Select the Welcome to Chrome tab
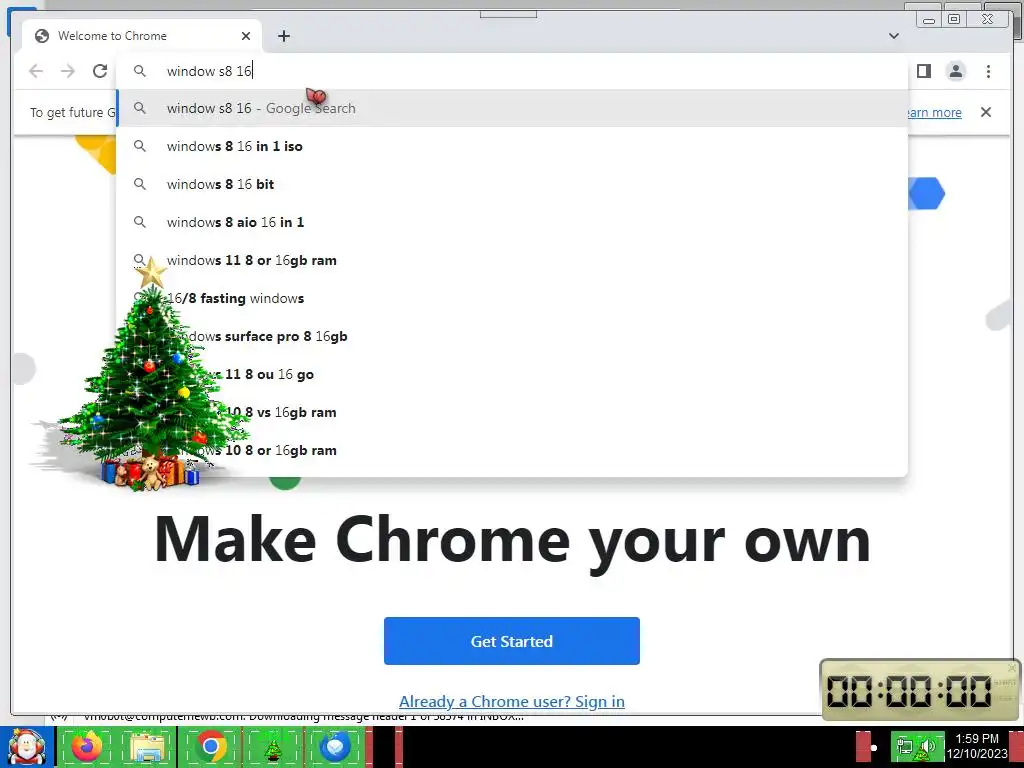This screenshot has height=768, width=1024. [142, 36]
